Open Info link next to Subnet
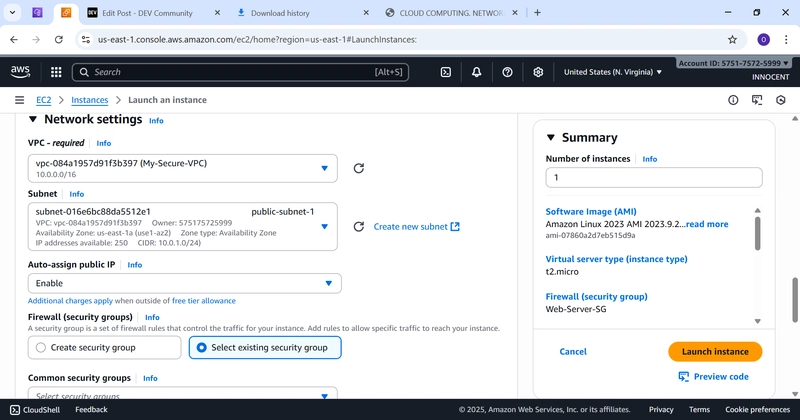The image size is (800, 420). pos(77,194)
